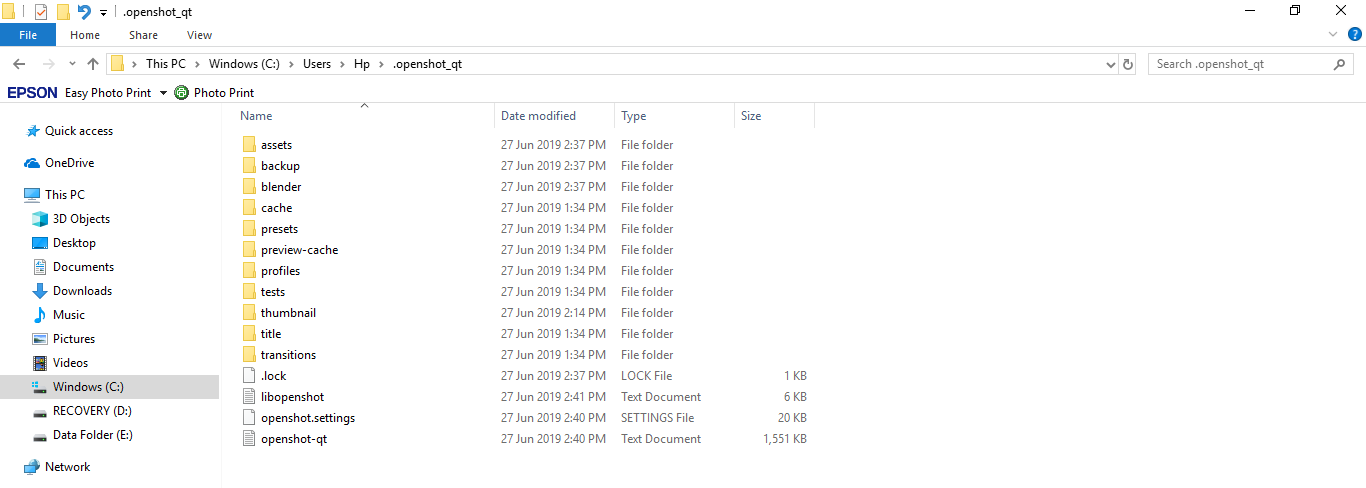Switch to the Share ribbon tab
Image resolution: width=1366 pixels, height=488 pixels.
(x=143, y=35)
